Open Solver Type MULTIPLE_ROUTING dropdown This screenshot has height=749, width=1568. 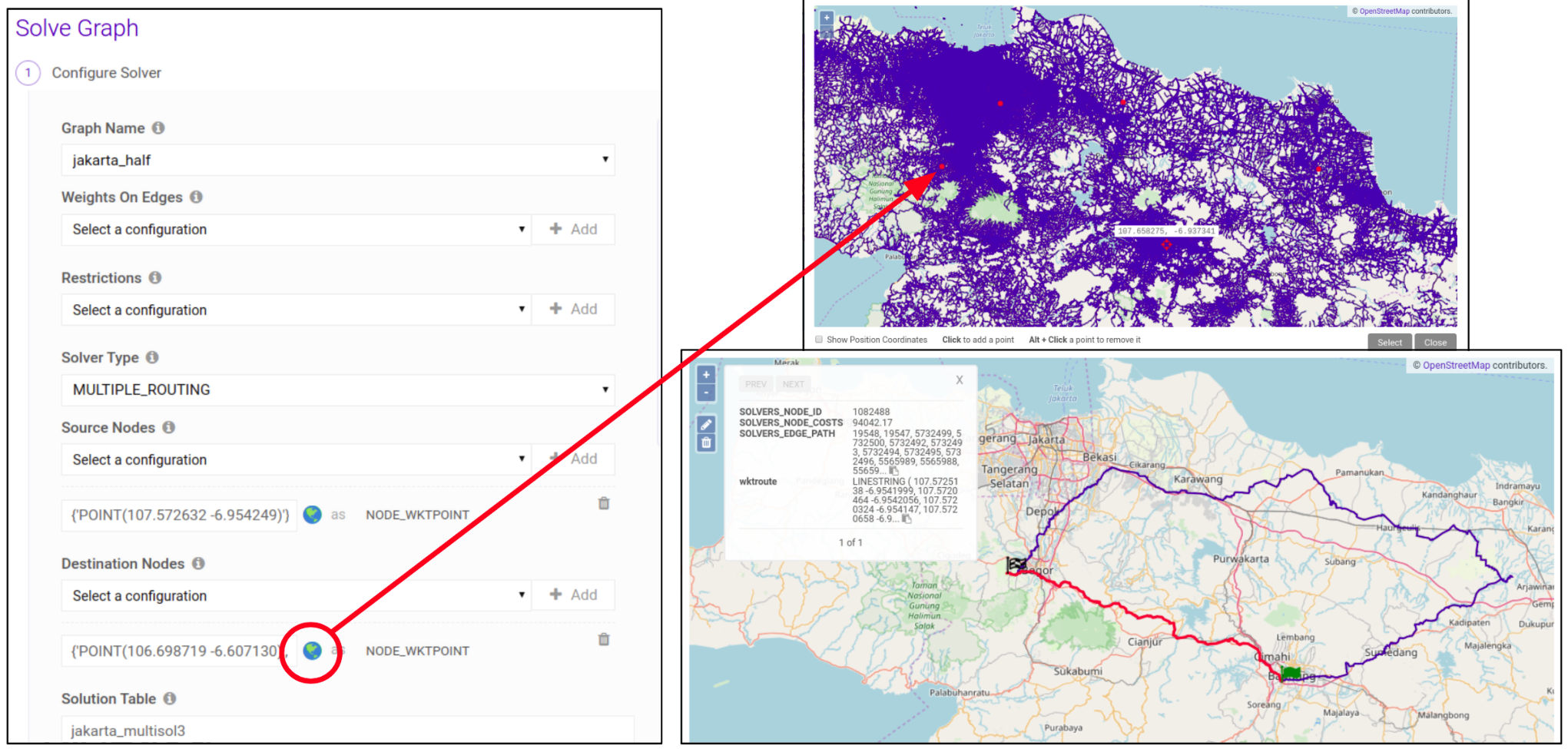coord(338,390)
